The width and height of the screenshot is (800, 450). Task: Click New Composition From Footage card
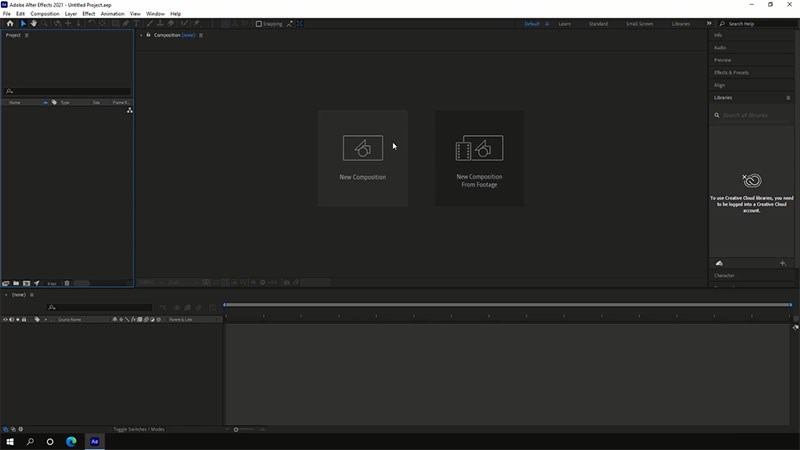(479, 158)
